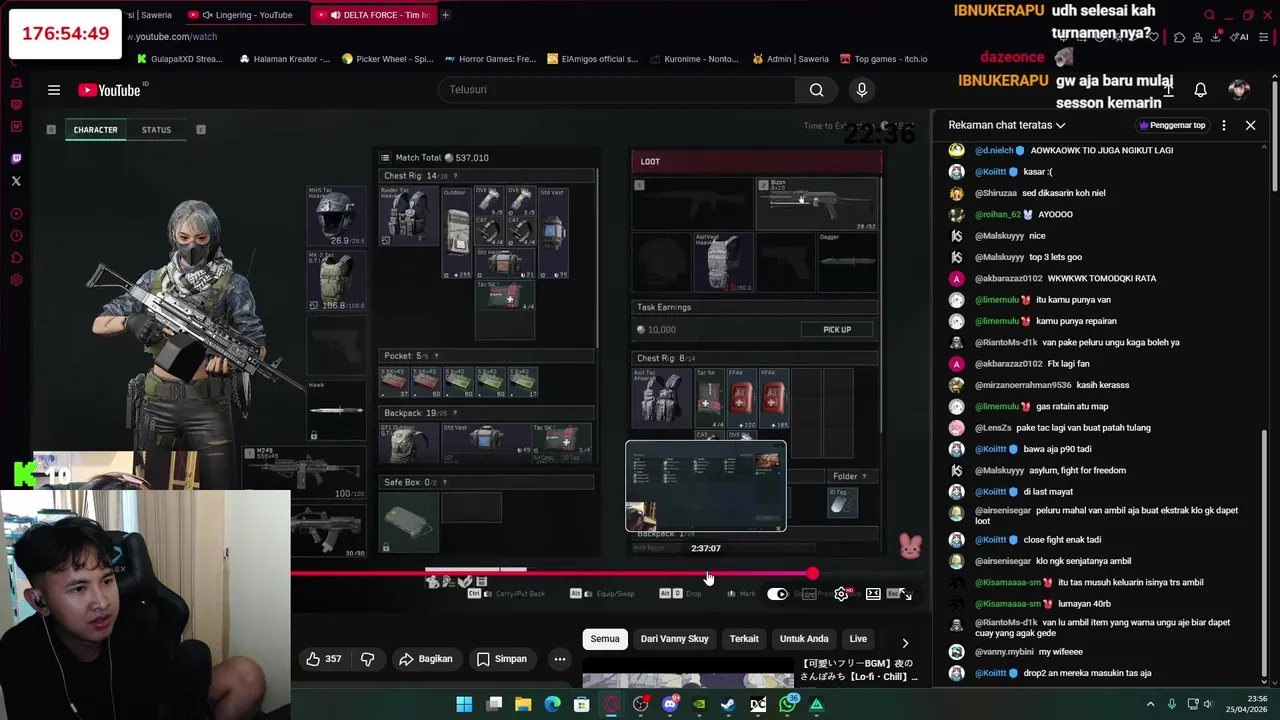Open Opera downloads icon in toolbar
The image size is (1280, 720).
click(1216, 37)
